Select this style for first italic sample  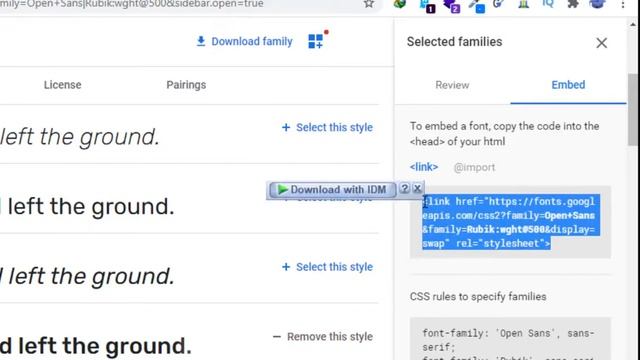tap(327, 127)
